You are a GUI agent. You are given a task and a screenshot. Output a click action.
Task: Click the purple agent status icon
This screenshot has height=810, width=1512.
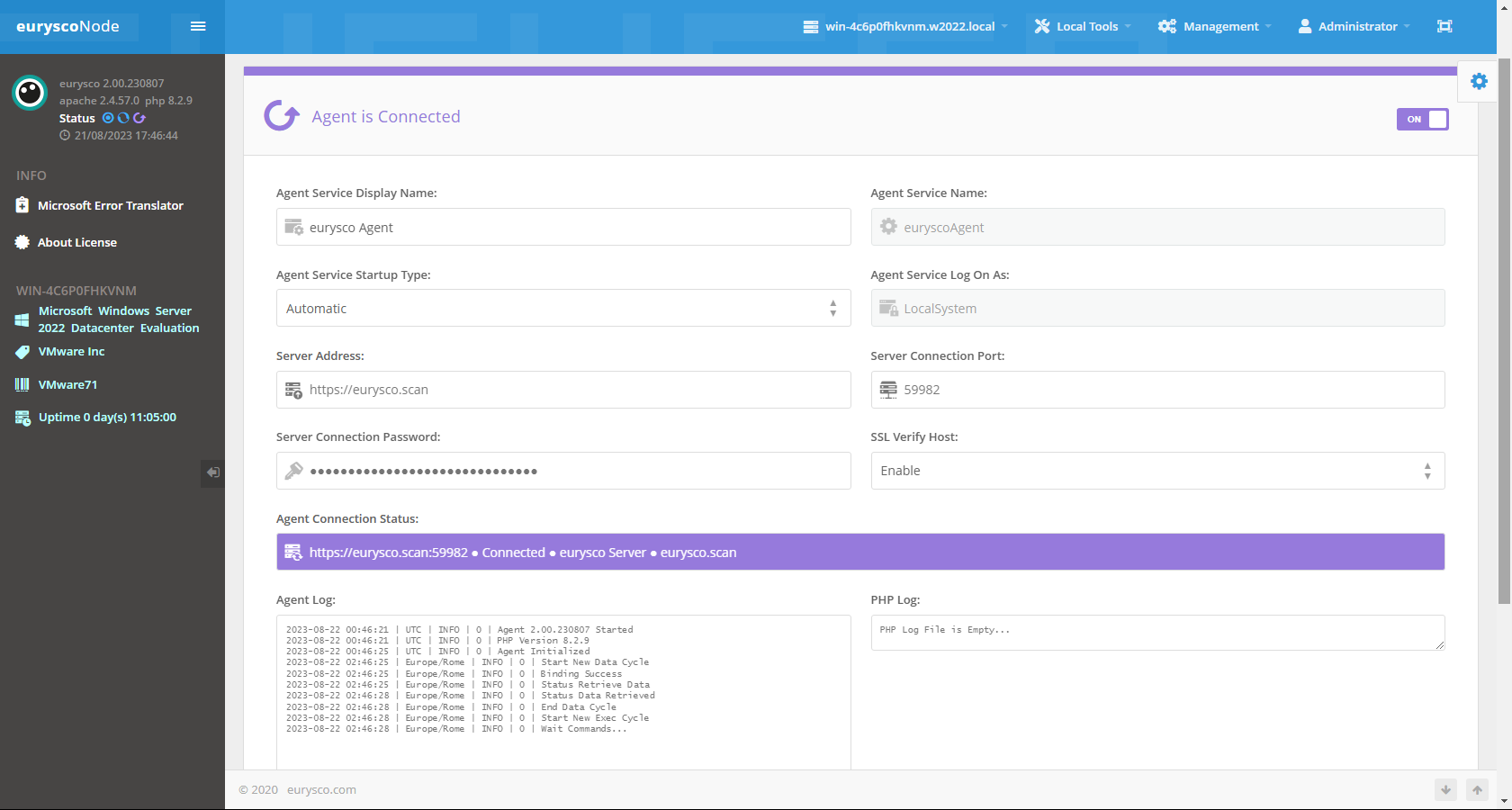139,118
